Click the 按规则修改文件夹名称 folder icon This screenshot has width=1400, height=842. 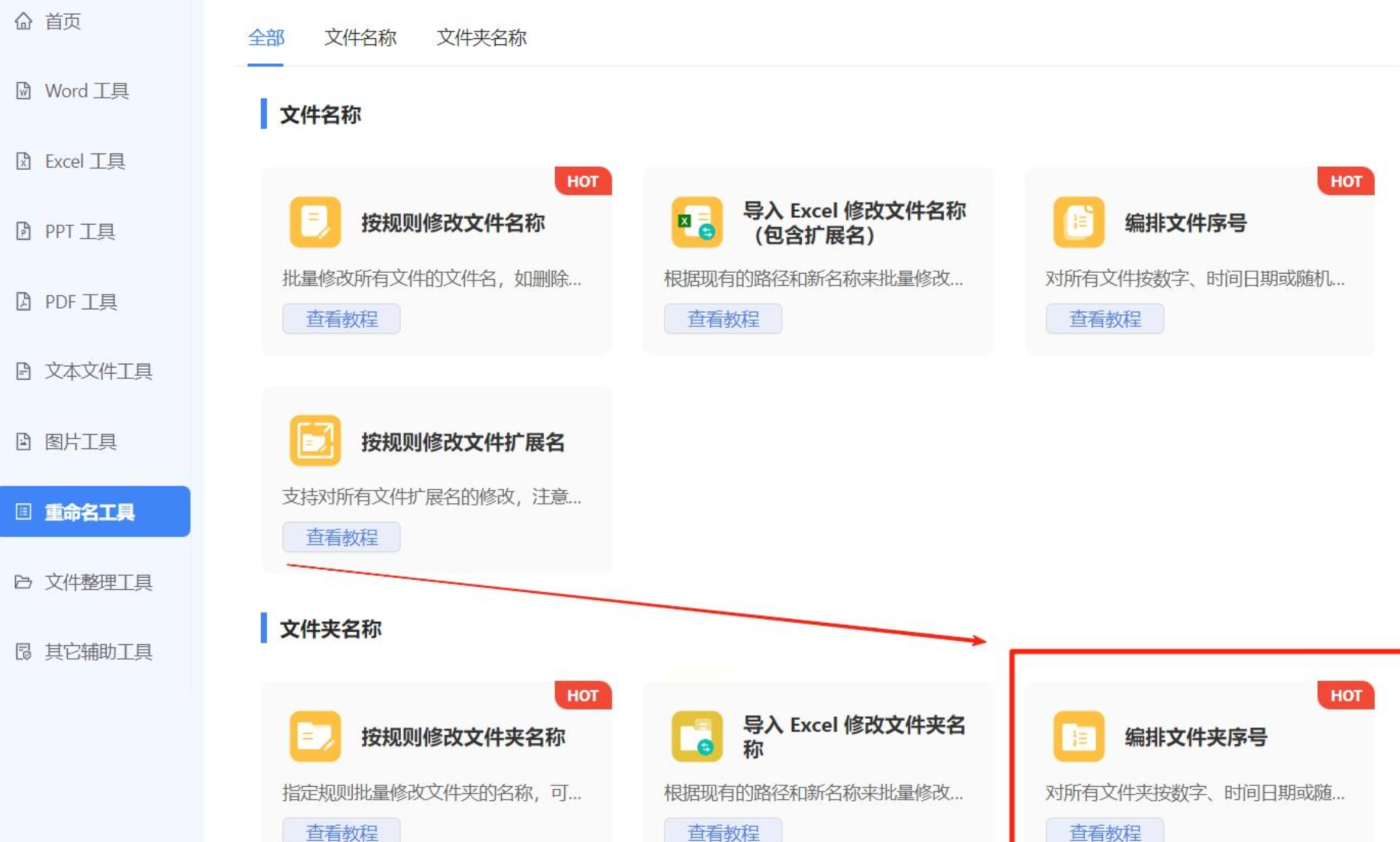315,736
